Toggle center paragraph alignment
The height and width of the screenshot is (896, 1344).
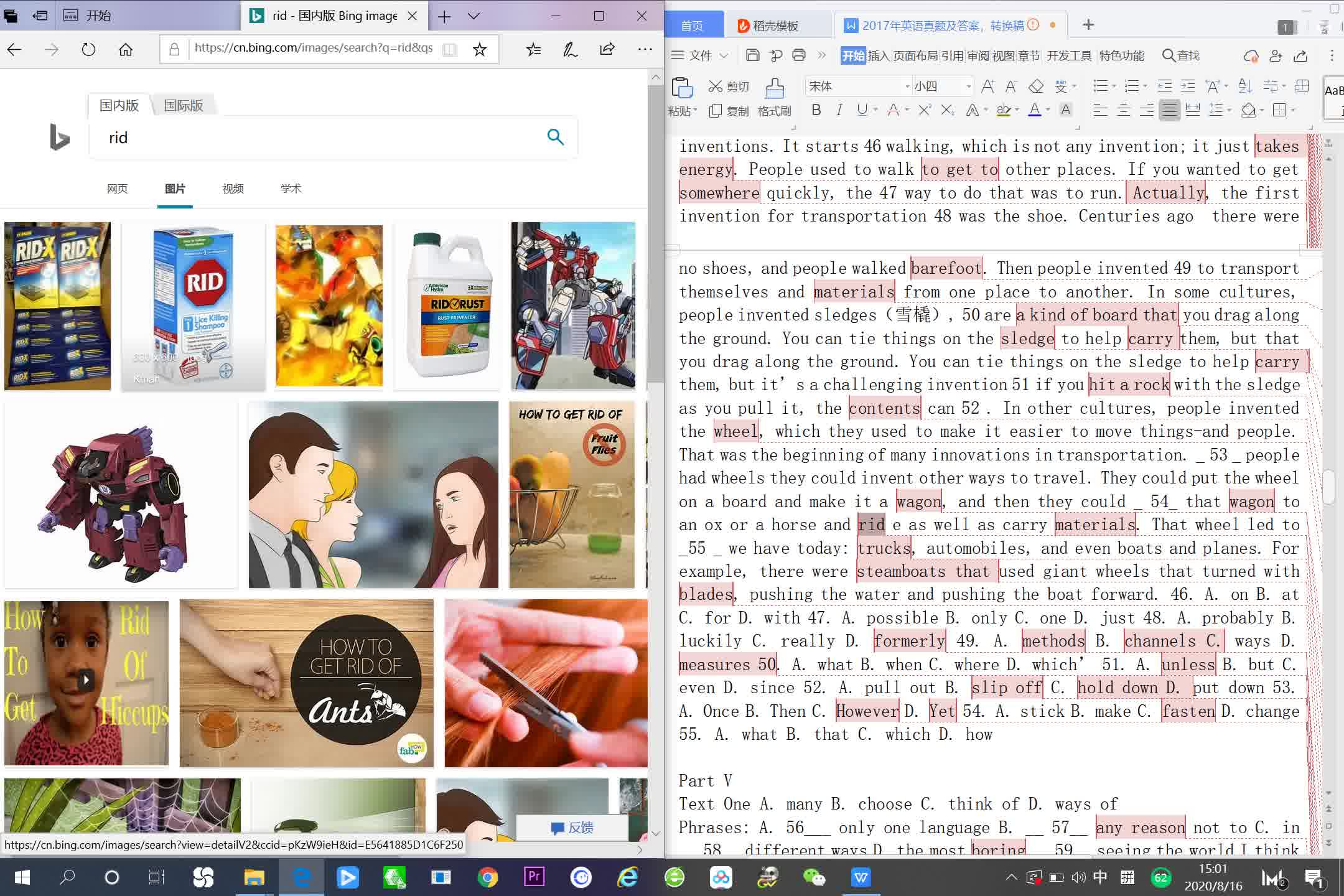tap(1124, 110)
